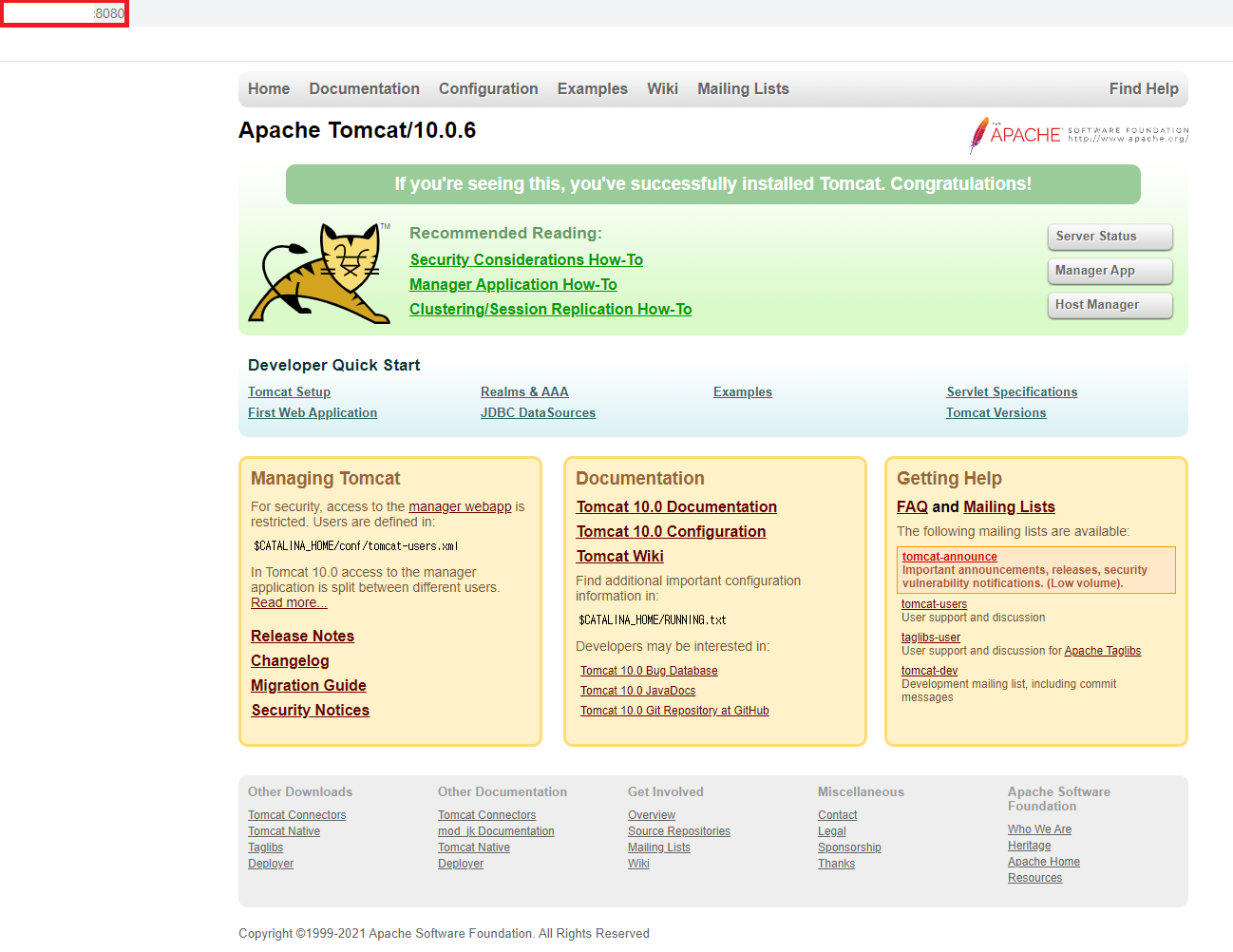Screen dimensions: 1233x952
Task: Open the Examples nav item in top bar
Action: point(592,88)
